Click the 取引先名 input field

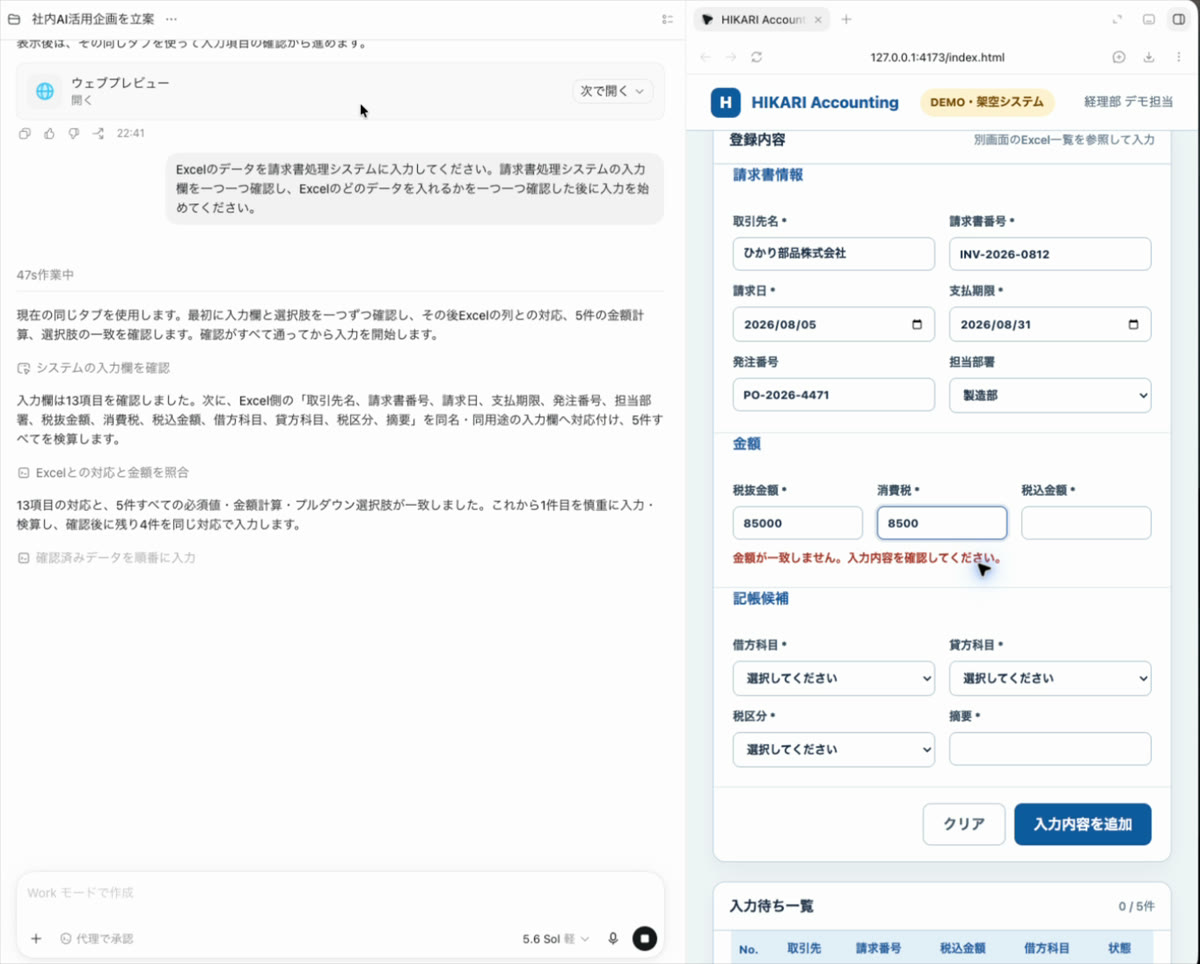[834, 254]
